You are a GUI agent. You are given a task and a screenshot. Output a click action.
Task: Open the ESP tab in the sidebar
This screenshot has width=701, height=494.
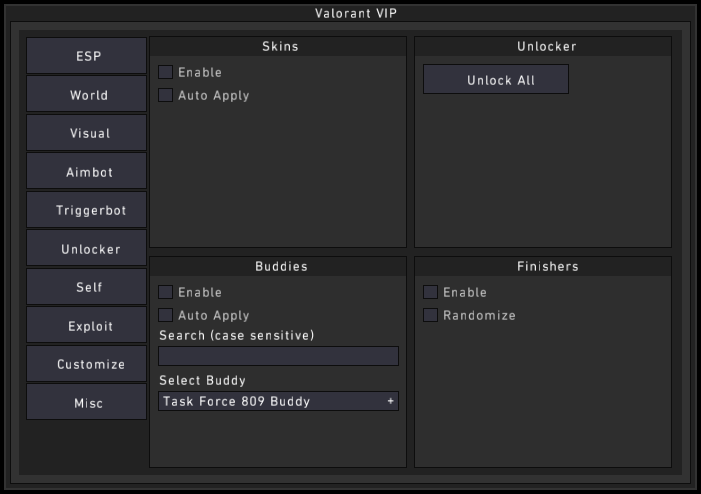click(87, 57)
